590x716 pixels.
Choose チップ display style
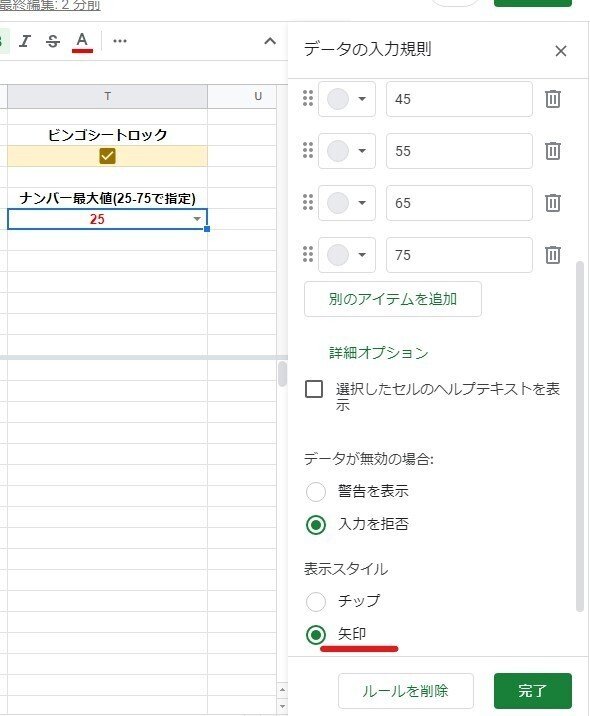coord(316,602)
